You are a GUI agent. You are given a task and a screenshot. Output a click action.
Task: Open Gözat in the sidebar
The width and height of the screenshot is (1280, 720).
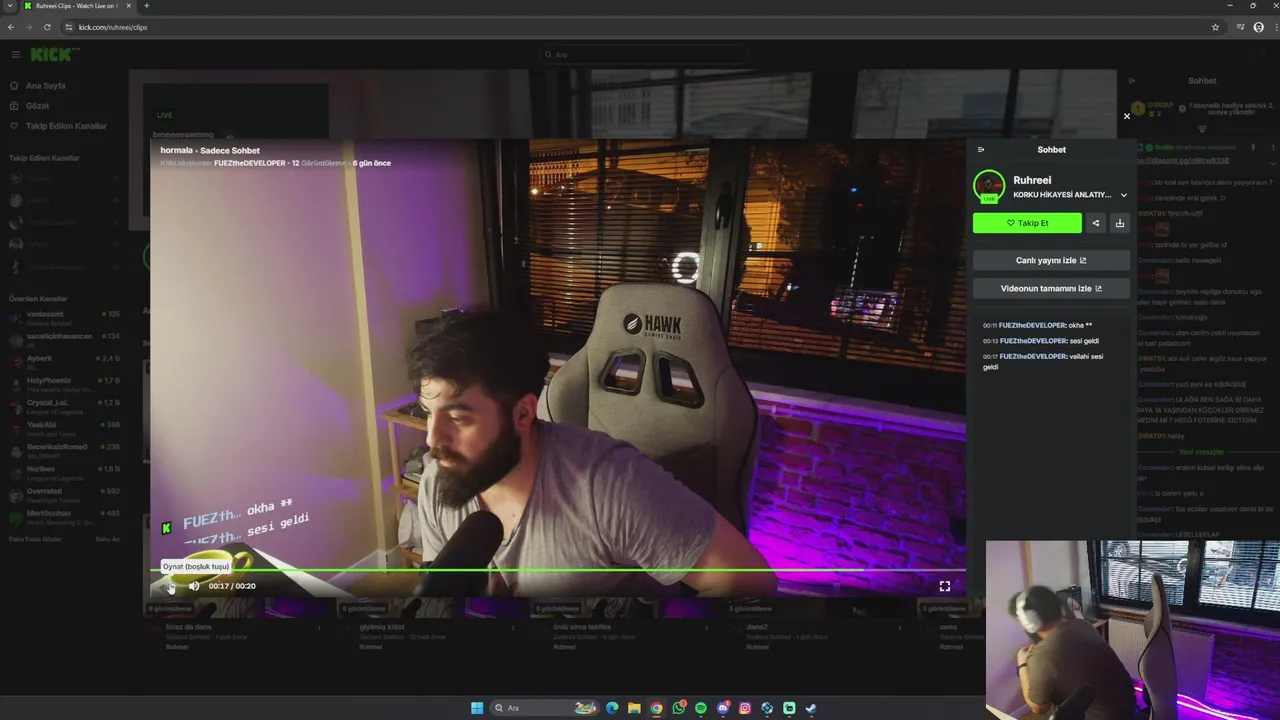tap(37, 106)
